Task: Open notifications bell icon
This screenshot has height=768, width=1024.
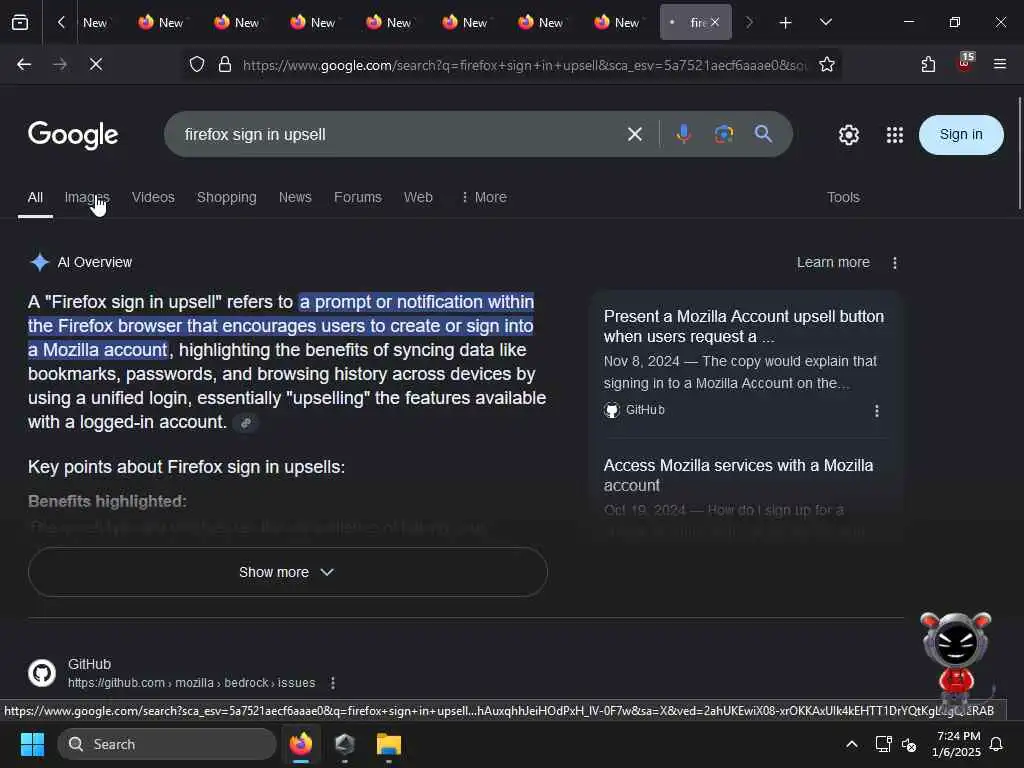Action: (x=997, y=744)
